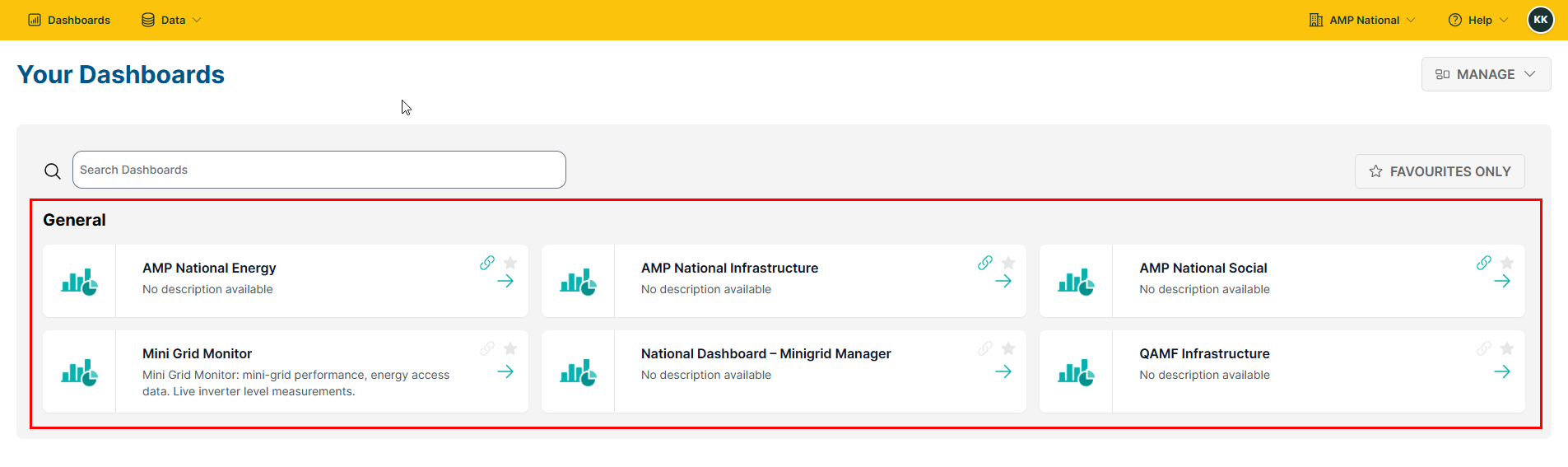Favourite the Mini Grid Monitor dashboard
This screenshot has width=1568, height=467.
[510, 348]
